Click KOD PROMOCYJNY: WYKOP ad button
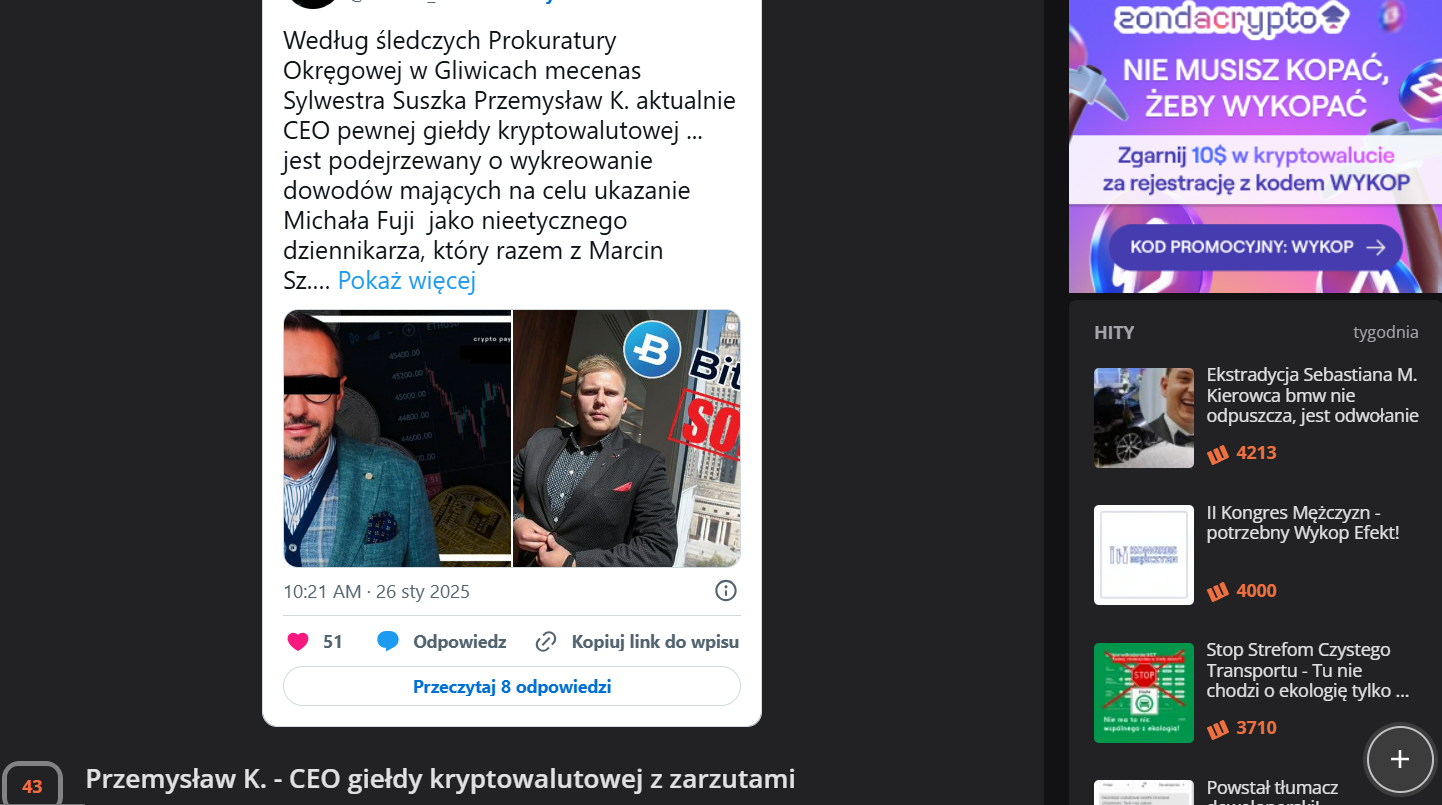 pos(1256,247)
